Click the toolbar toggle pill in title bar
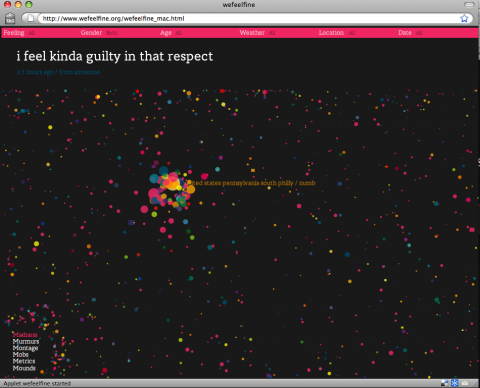 (469, 4)
